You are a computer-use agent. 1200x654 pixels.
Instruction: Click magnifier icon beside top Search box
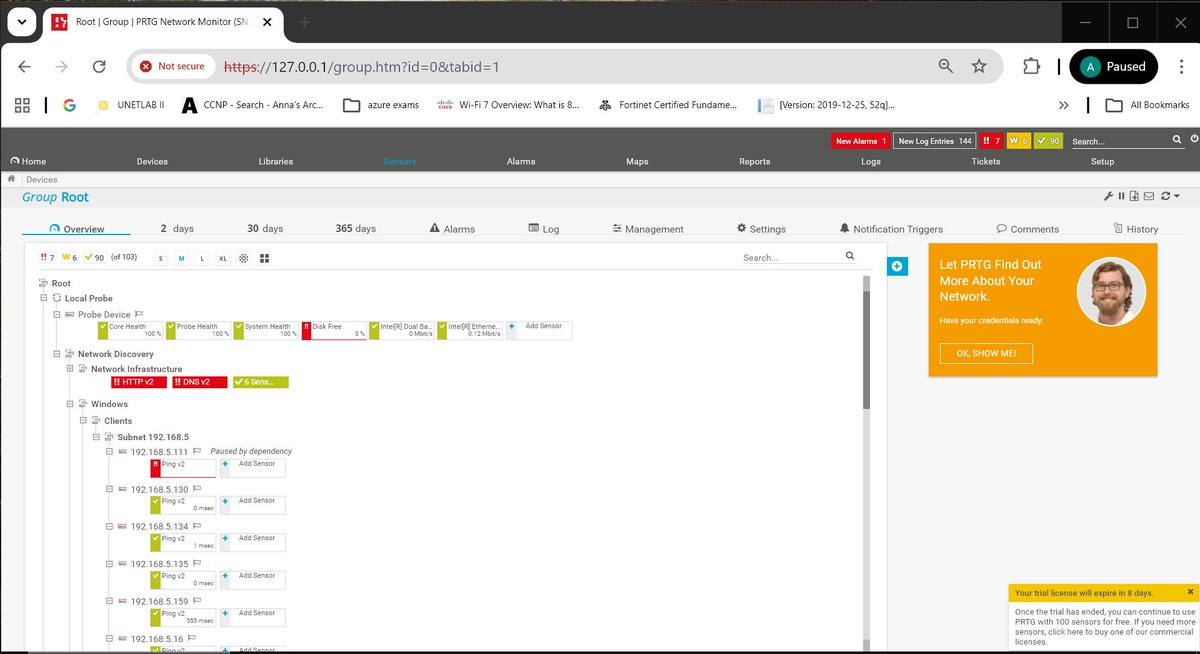(x=1177, y=140)
